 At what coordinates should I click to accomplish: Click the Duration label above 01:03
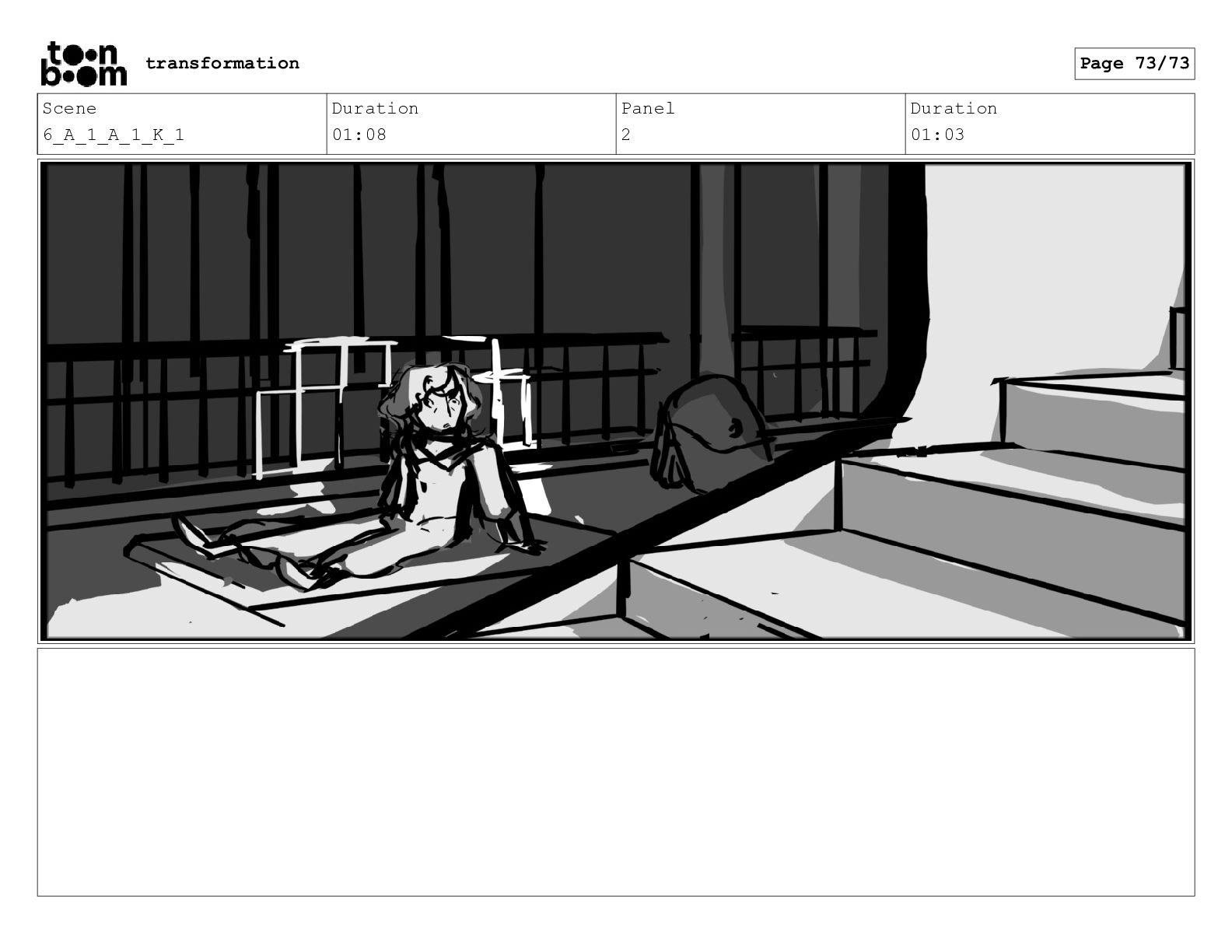click(x=954, y=109)
